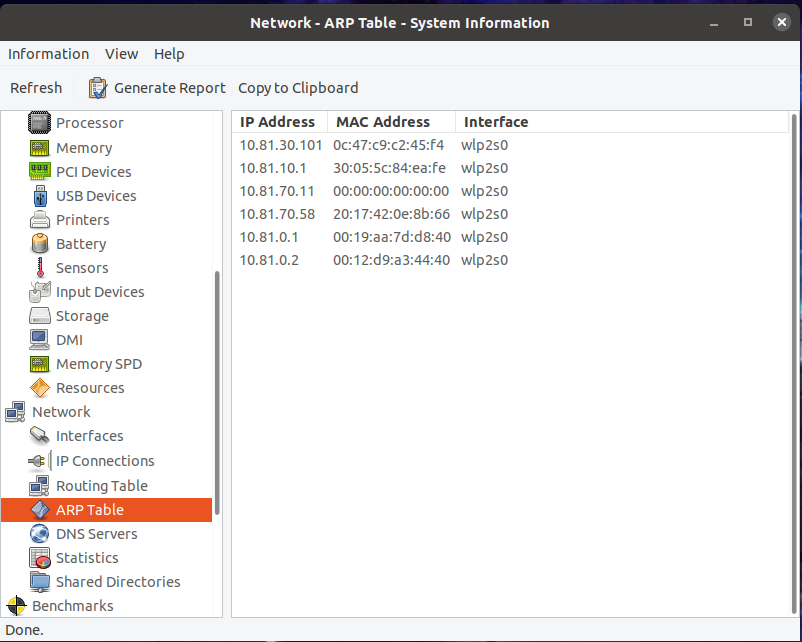Open Routing Table in sidebar
The height and width of the screenshot is (642, 802).
point(101,486)
